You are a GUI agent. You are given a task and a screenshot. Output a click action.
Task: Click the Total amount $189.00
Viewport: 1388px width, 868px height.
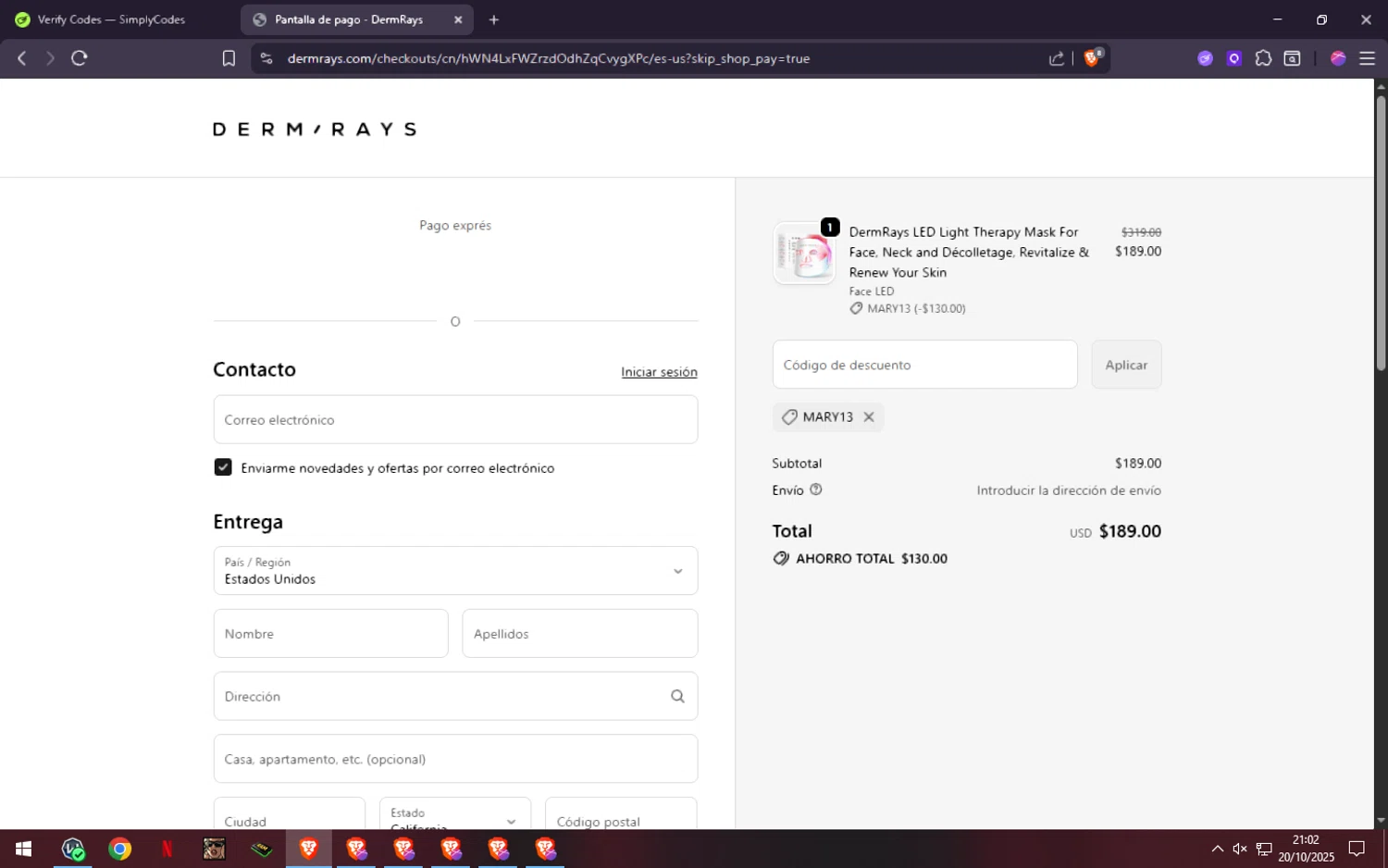click(1130, 532)
